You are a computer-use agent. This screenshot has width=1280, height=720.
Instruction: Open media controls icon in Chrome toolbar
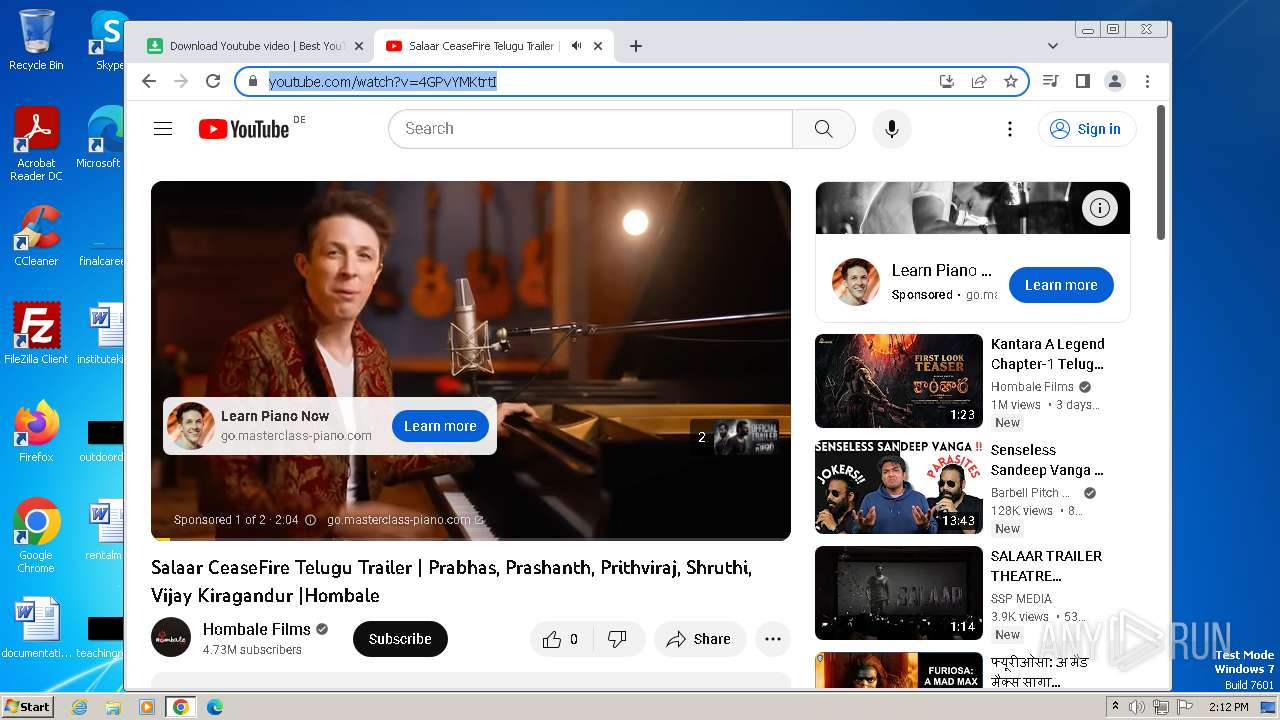pos(1050,81)
